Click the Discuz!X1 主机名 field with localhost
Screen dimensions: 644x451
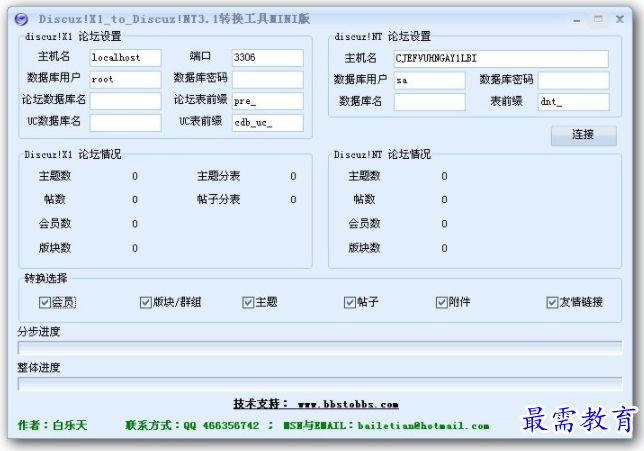(x=125, y=58)
